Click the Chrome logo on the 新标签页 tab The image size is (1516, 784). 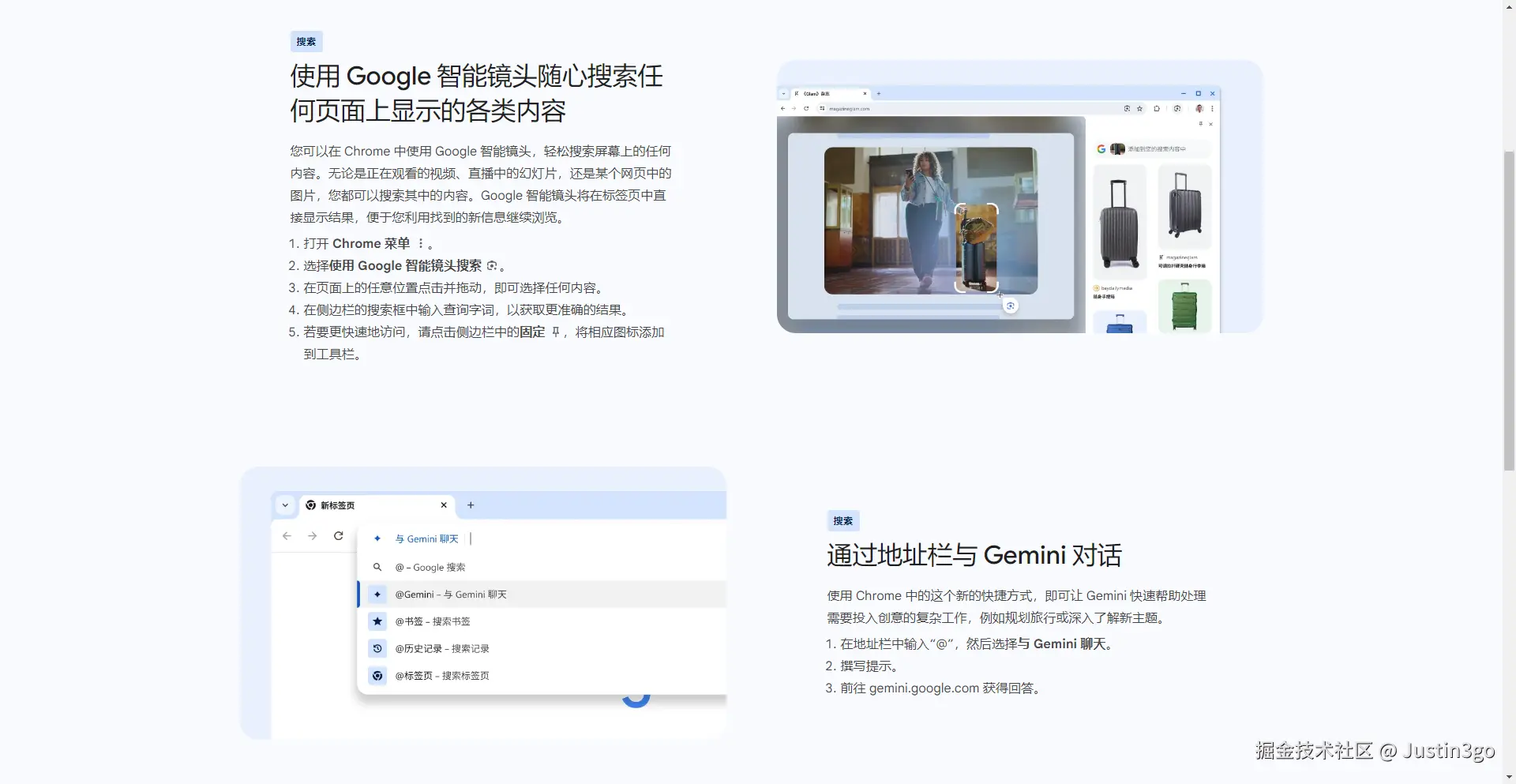click(310, 505)
